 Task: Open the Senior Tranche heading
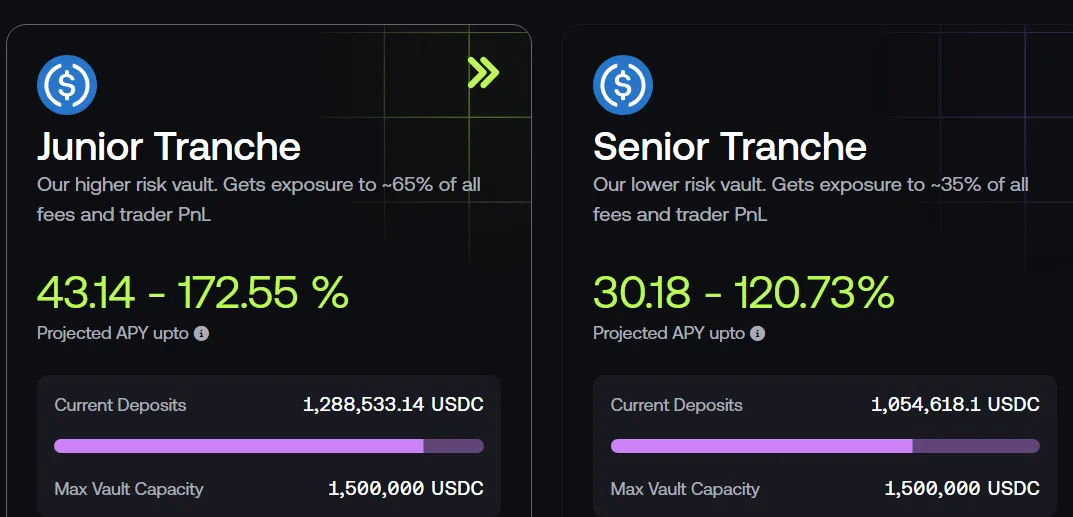tap(729, 146)
